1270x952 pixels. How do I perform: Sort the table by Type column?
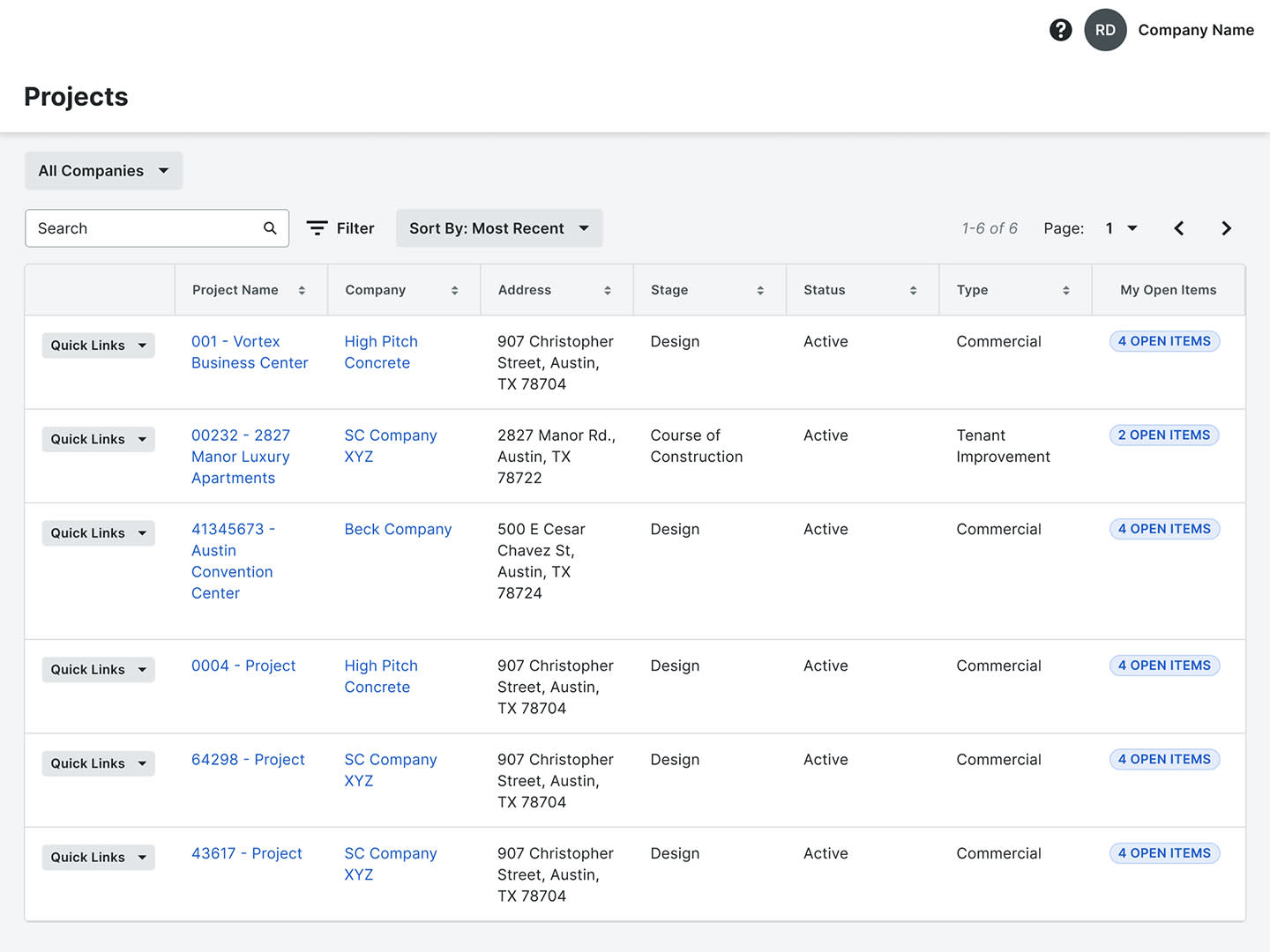[1067, 289]
